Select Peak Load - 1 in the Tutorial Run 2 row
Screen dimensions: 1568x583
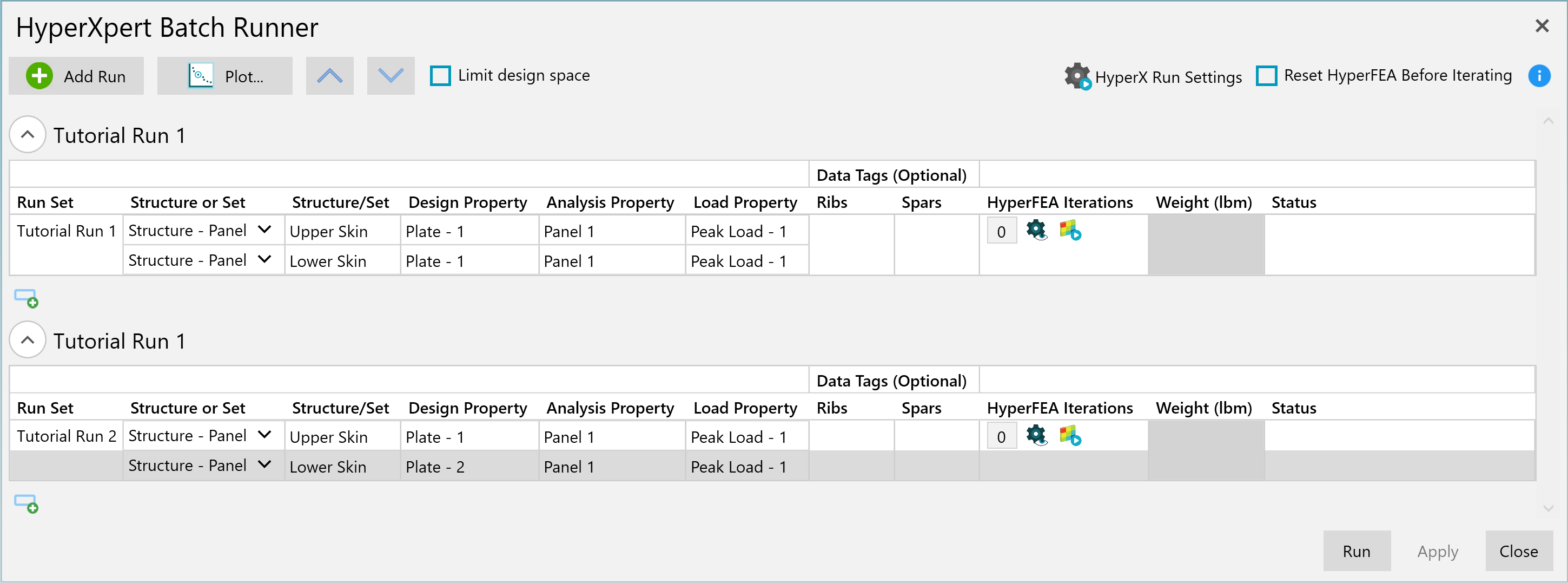(x=747, y=437)
